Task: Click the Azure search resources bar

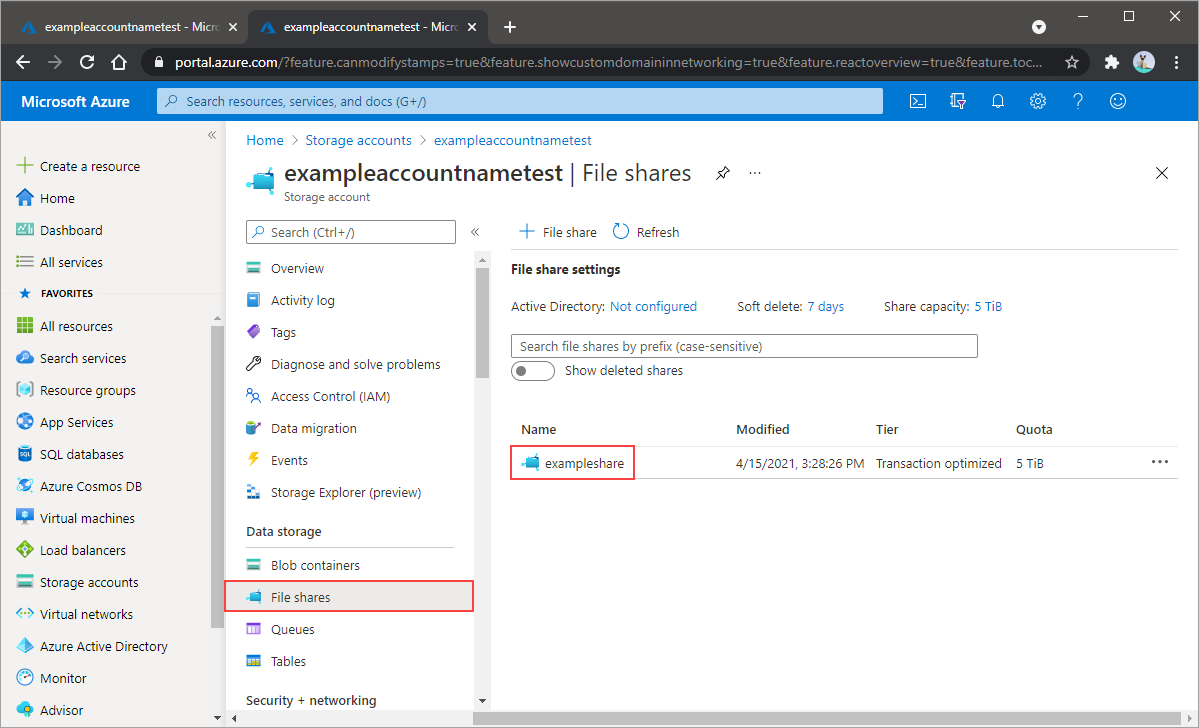Action: (520, 102)
